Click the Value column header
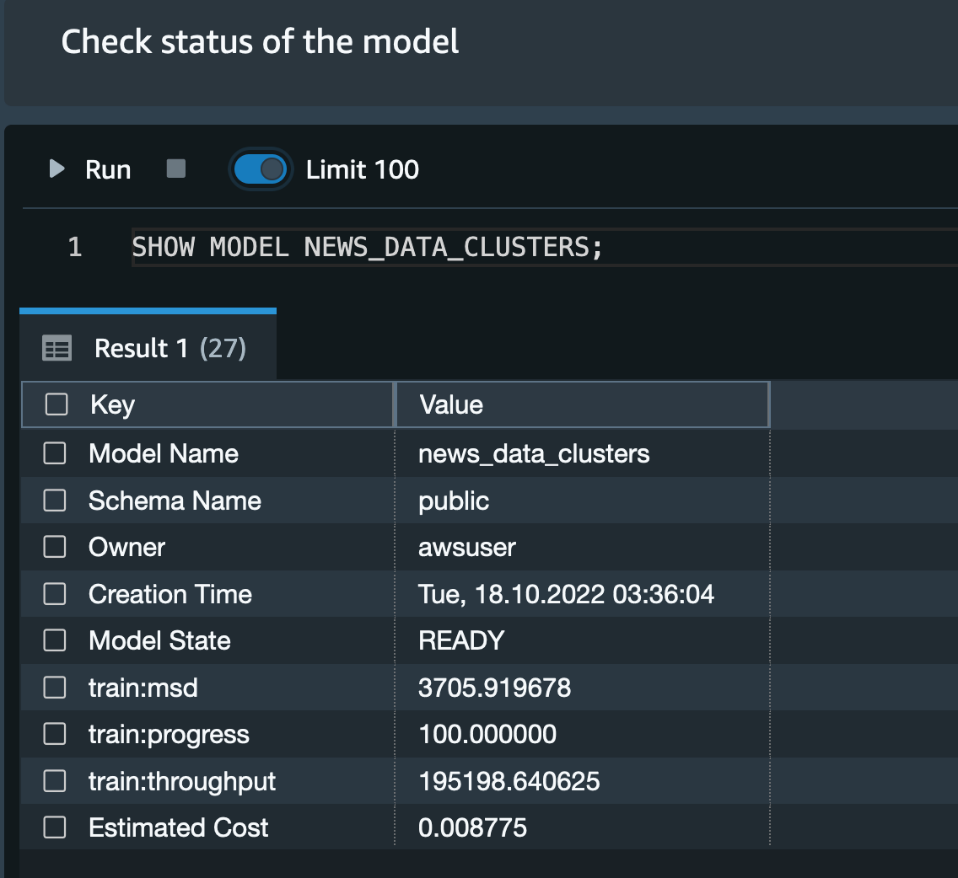 pyautogui.click(x=582, y=404)
